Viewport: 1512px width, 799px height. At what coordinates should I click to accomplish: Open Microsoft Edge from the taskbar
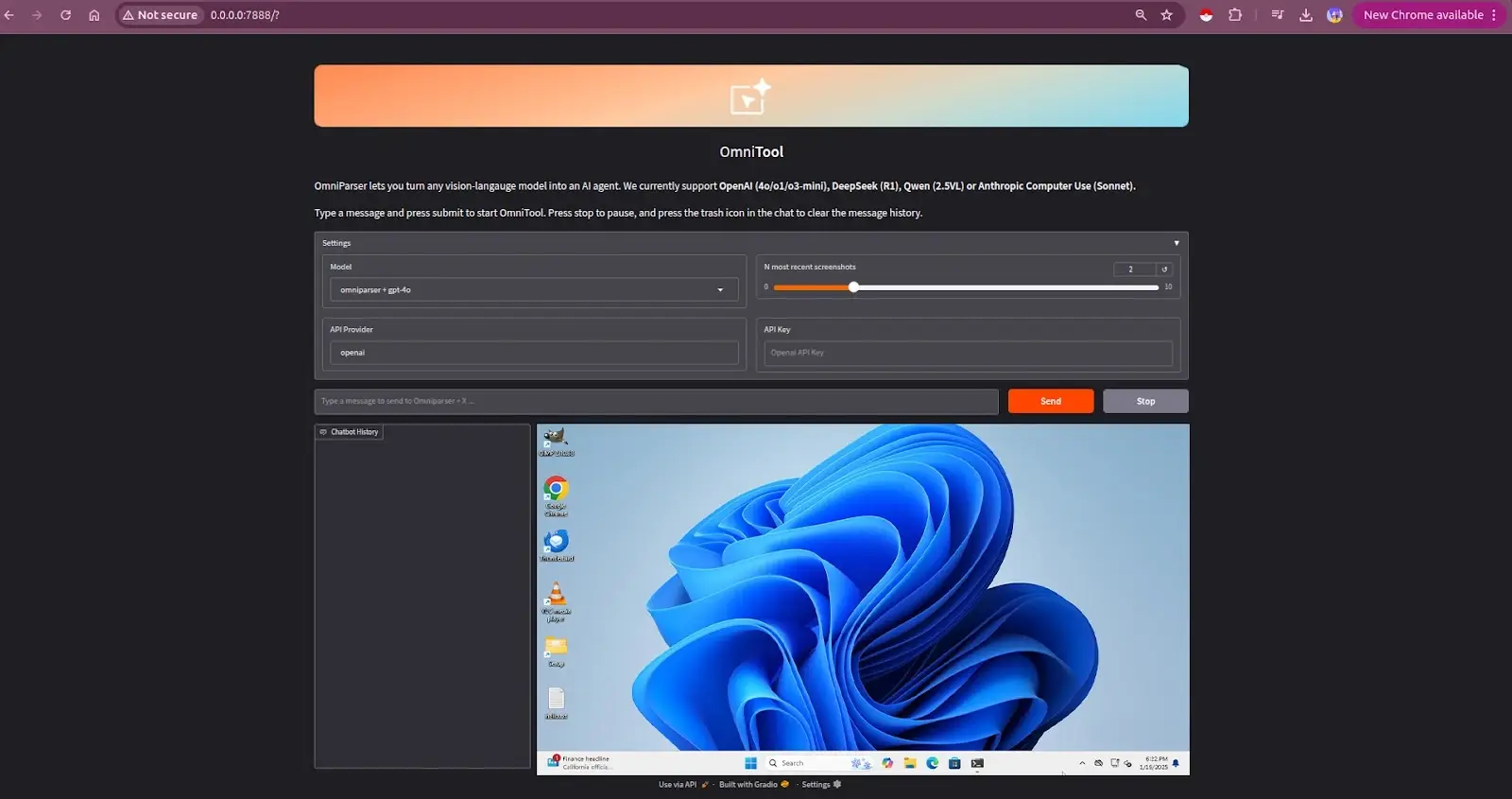click(933, 763)
